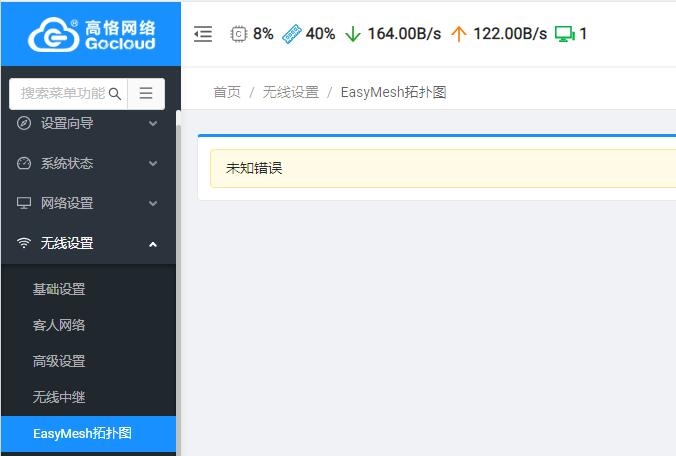This screenshot has height=456, width=676.
Task: Click the search magnifier icon
Action: (115, 94)
